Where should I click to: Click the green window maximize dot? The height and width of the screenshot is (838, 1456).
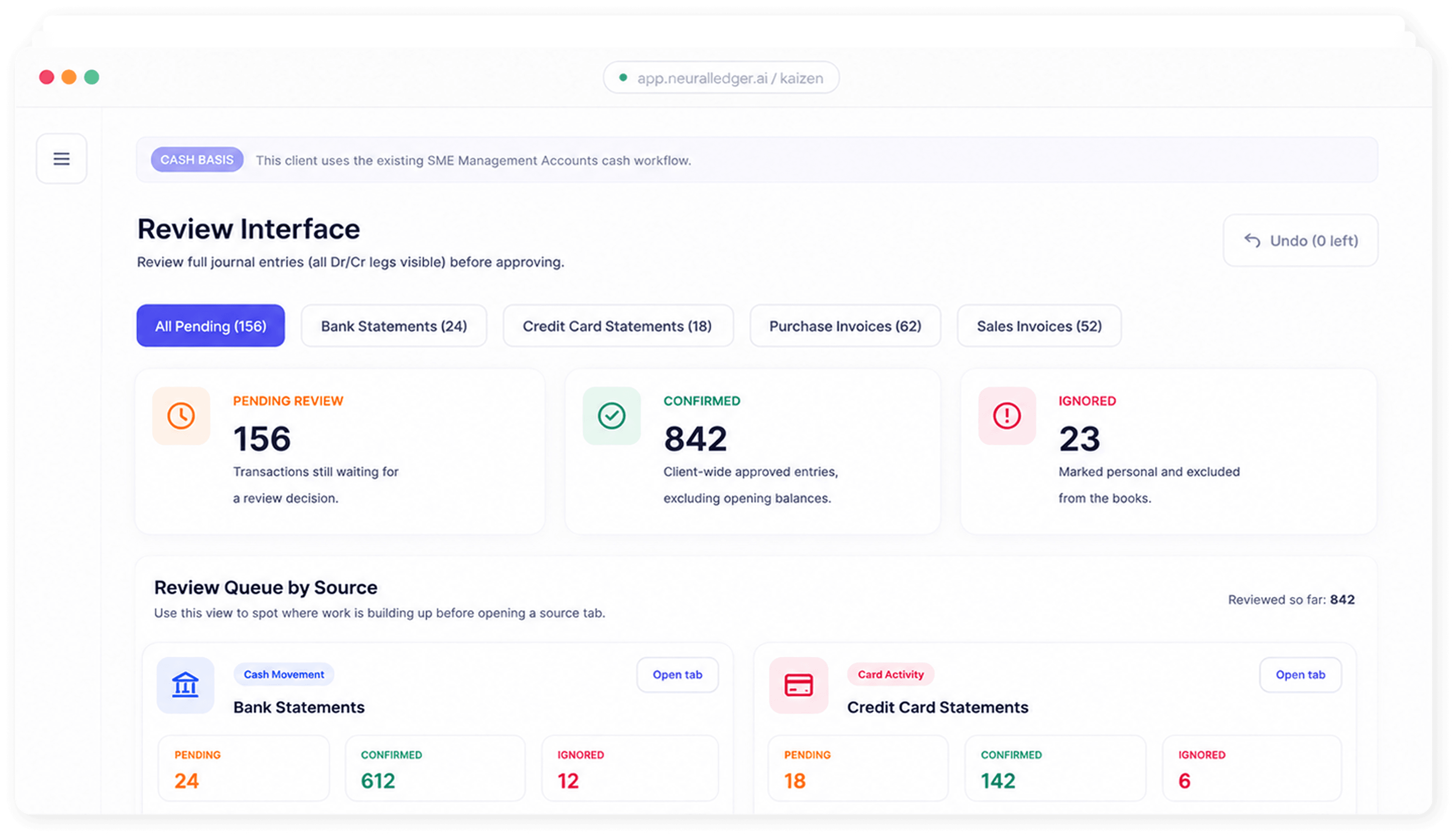tap(91, 77)
